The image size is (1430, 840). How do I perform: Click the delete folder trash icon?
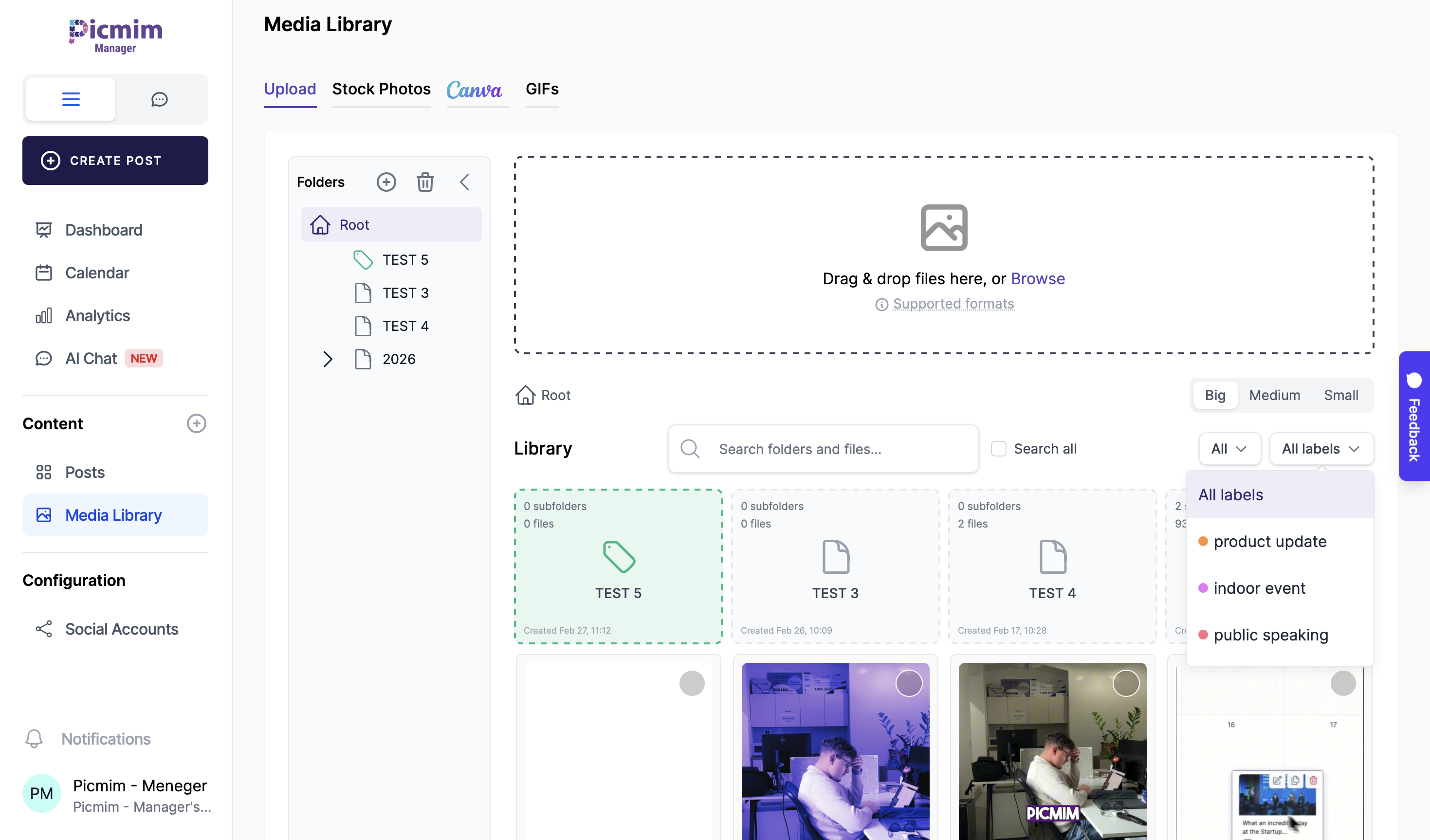(425, 182)
